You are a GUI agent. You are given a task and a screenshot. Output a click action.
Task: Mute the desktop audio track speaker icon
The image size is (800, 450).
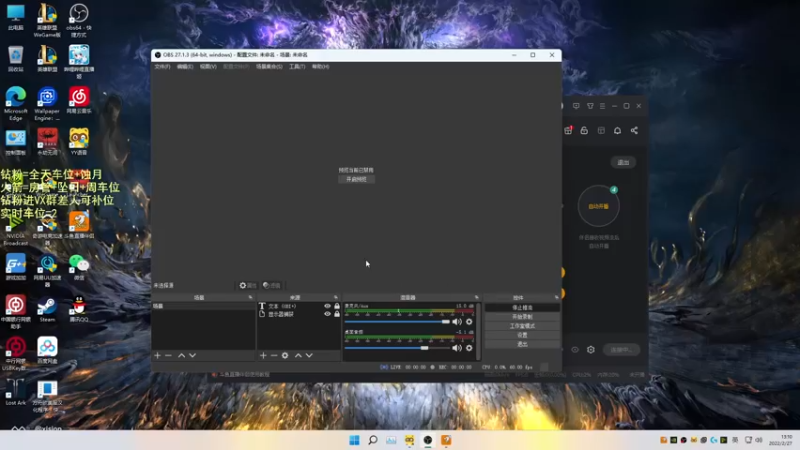457,348
